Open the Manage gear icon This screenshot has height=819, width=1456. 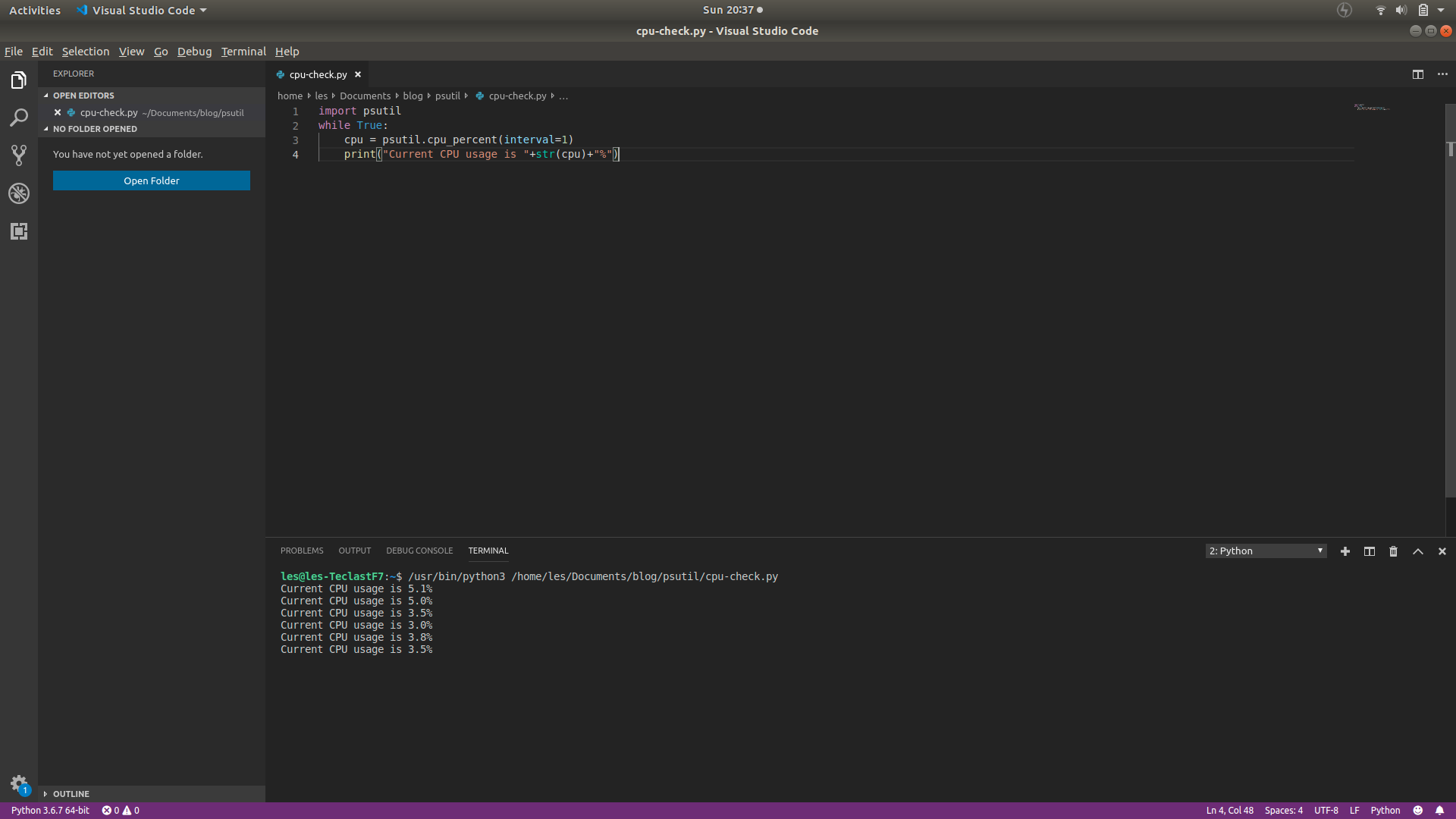pos(19,783)
